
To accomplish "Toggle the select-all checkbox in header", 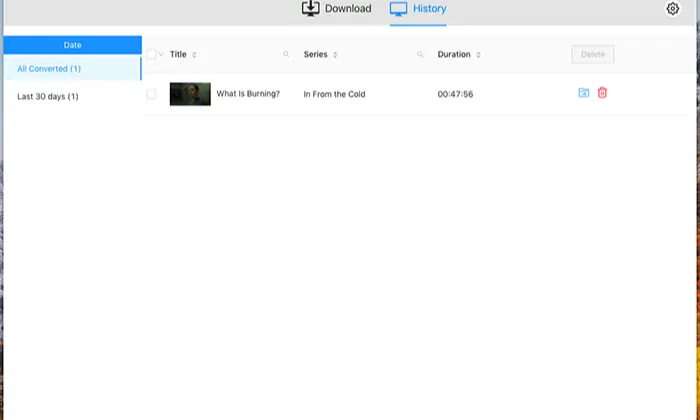I will coord(151,54).
